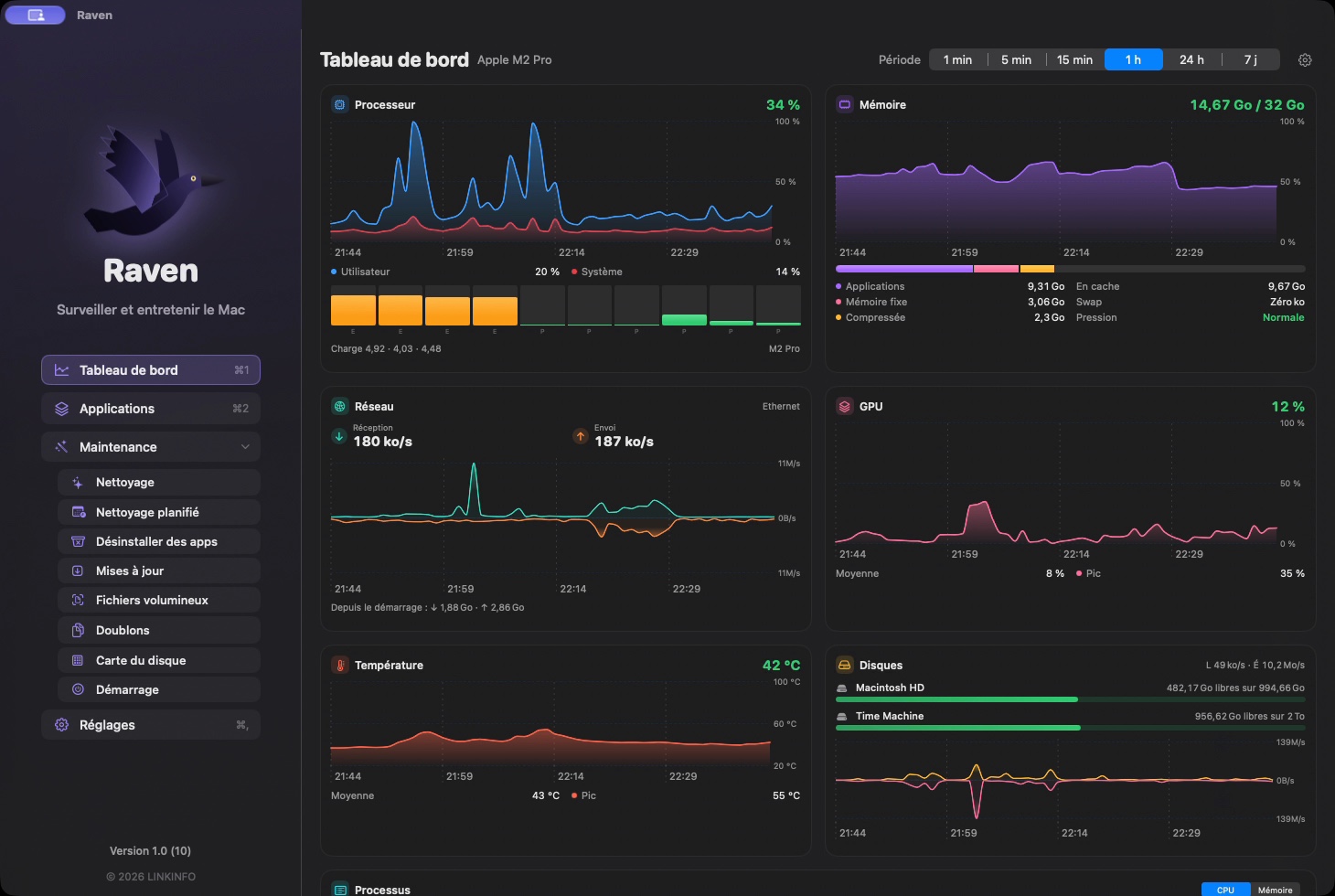This screenshot has height=896, width=1335.
Task: Click the GPU layers icon
Action: (x=845, y=406)
